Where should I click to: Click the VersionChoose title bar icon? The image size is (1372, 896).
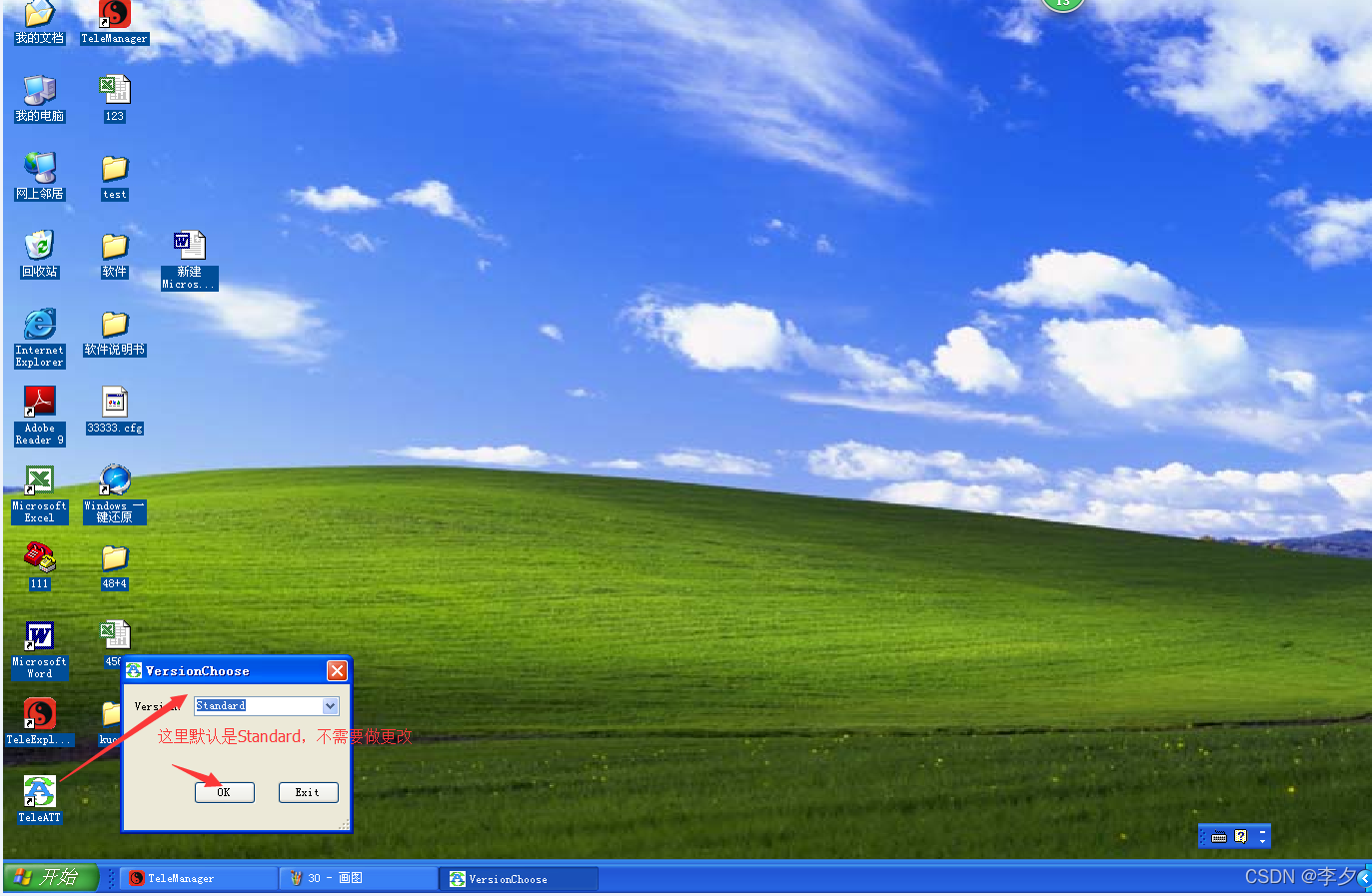coord(134,670)
